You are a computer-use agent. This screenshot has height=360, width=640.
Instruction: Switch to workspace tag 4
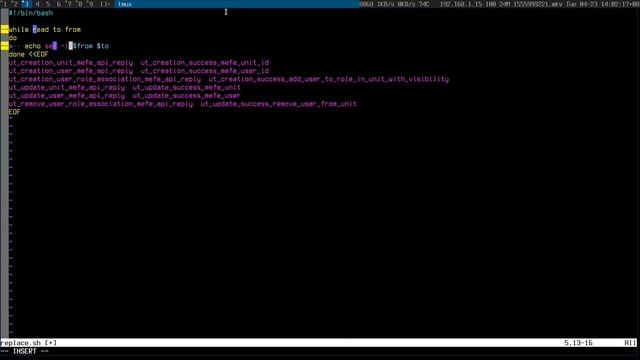point(38,4)
